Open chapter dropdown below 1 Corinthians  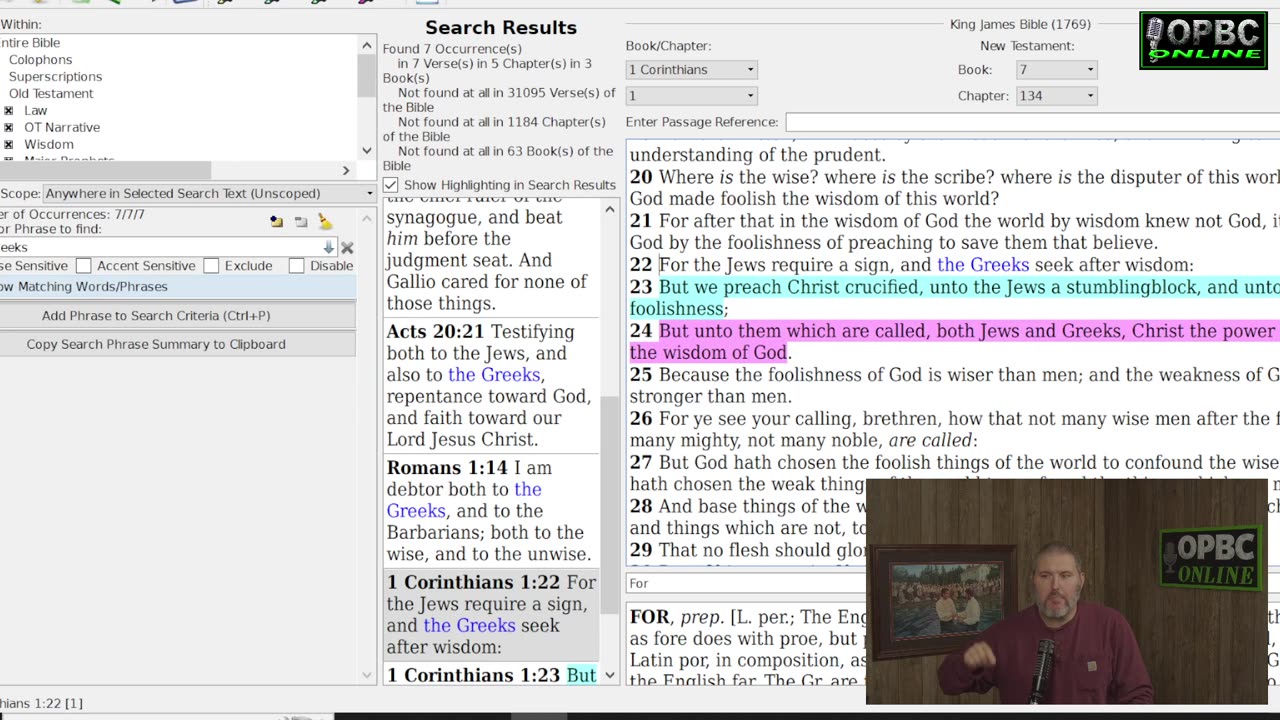click(691, 95)
